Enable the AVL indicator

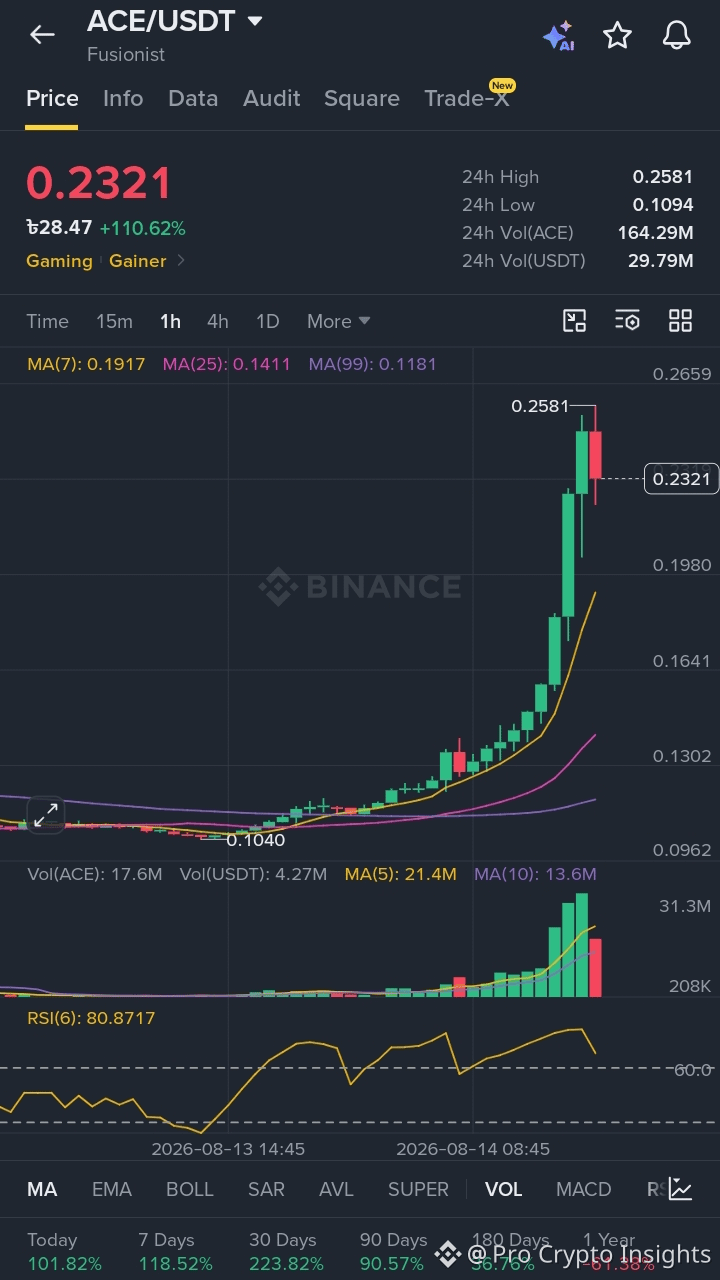point(337,1189)
